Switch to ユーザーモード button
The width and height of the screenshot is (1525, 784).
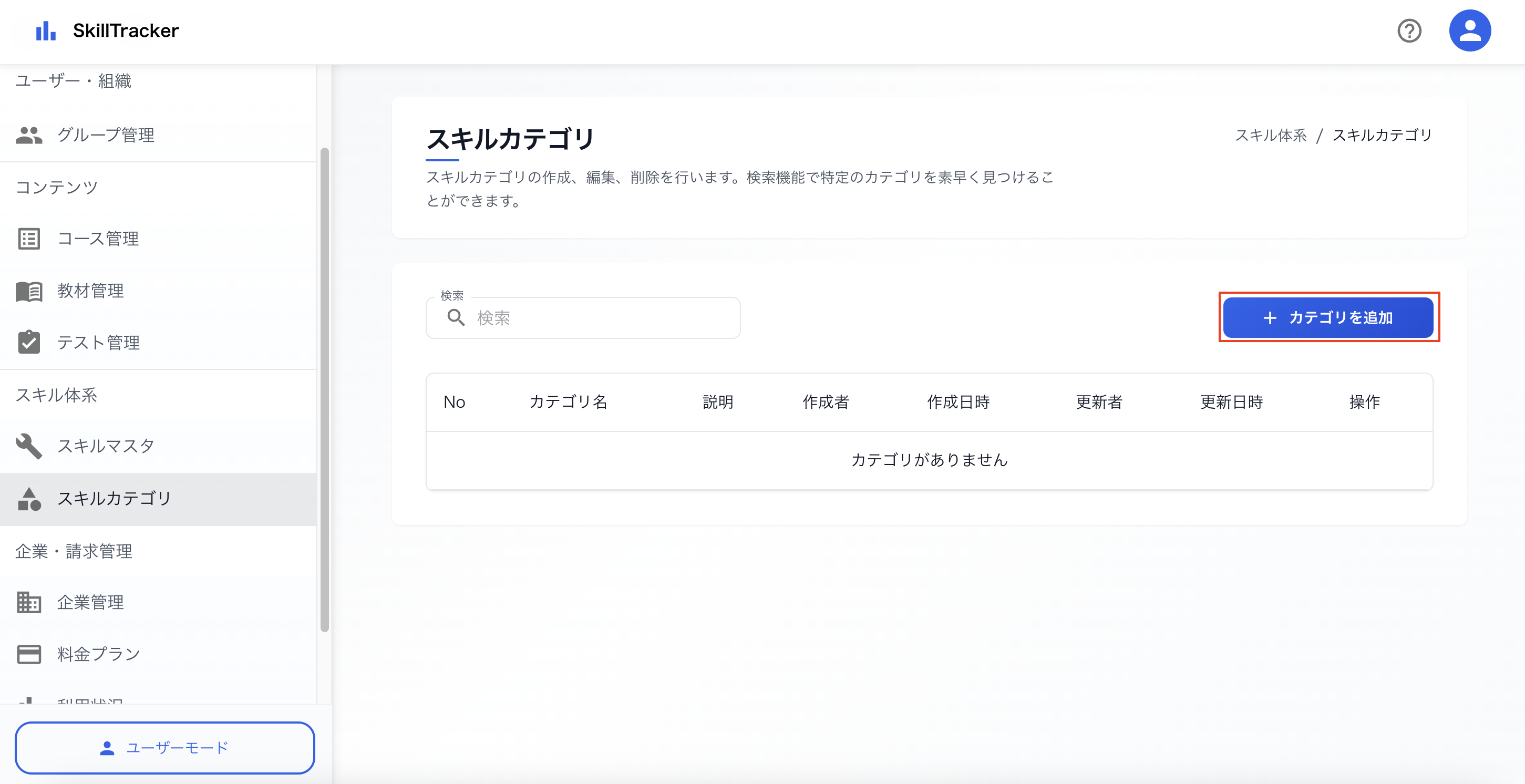[x=164, y=748]
